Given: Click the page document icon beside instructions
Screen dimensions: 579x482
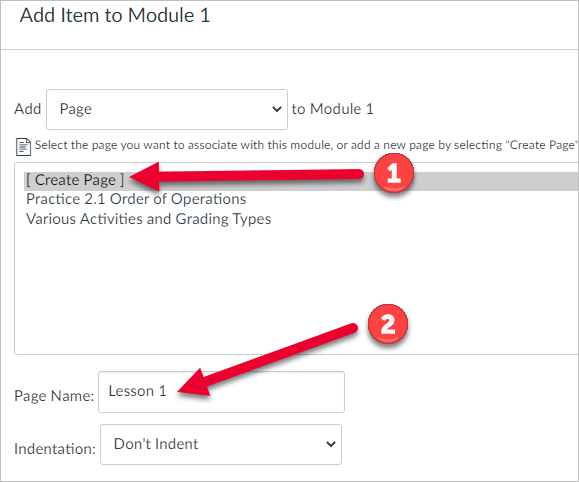Looking at the screenshot, I should [23, 147].
